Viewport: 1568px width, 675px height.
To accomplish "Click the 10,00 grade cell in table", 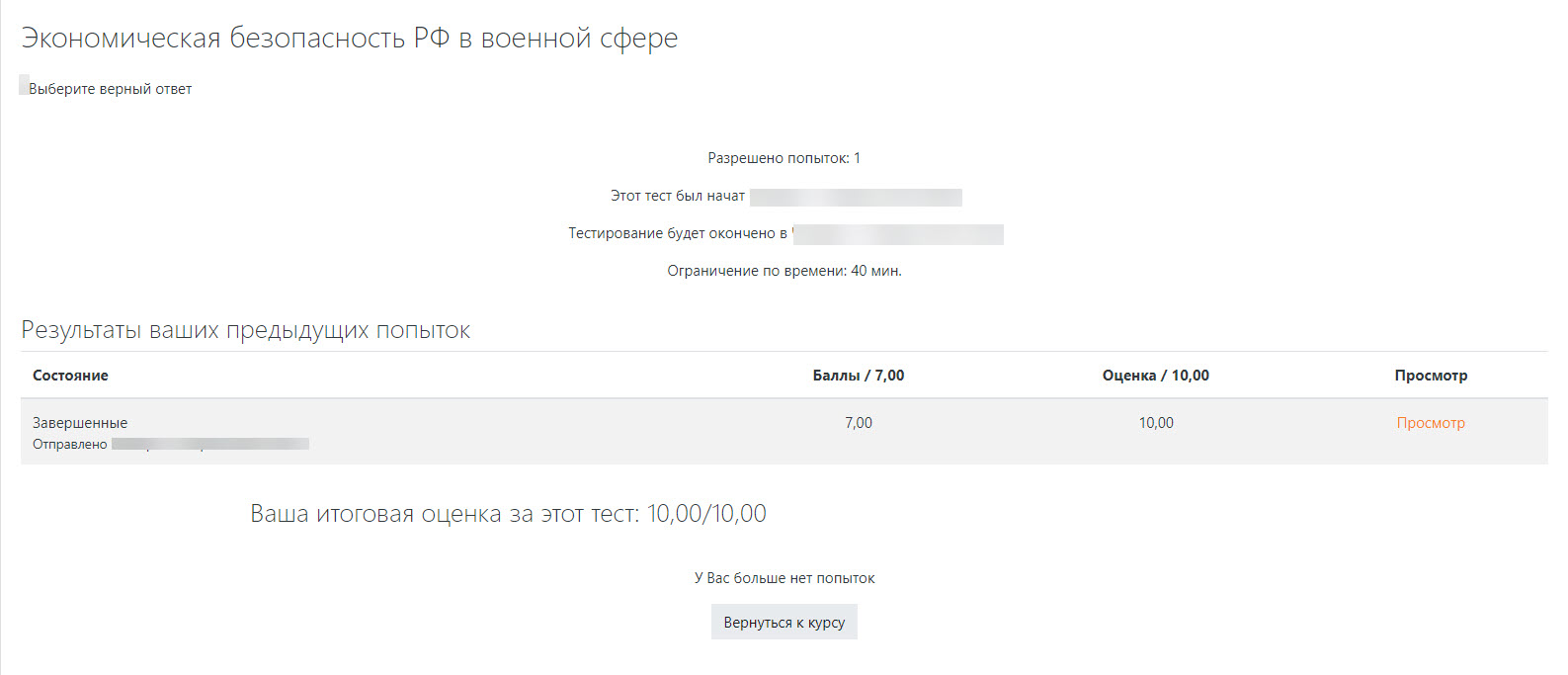I will click(x=1155, y=423).
